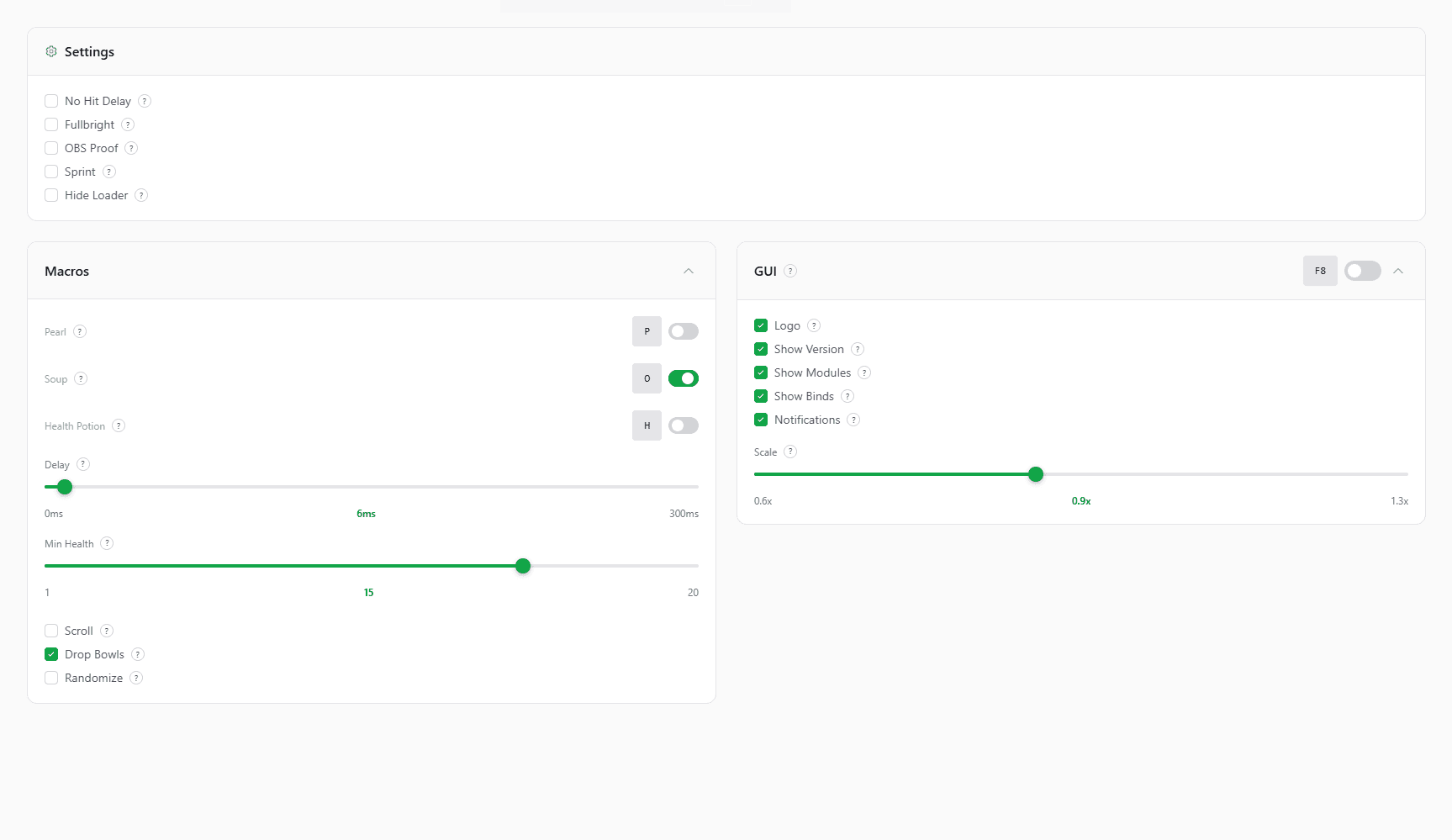Click the question mark next to Pearl
This screenshot has height=840, width=1452.
pos(80,331)
